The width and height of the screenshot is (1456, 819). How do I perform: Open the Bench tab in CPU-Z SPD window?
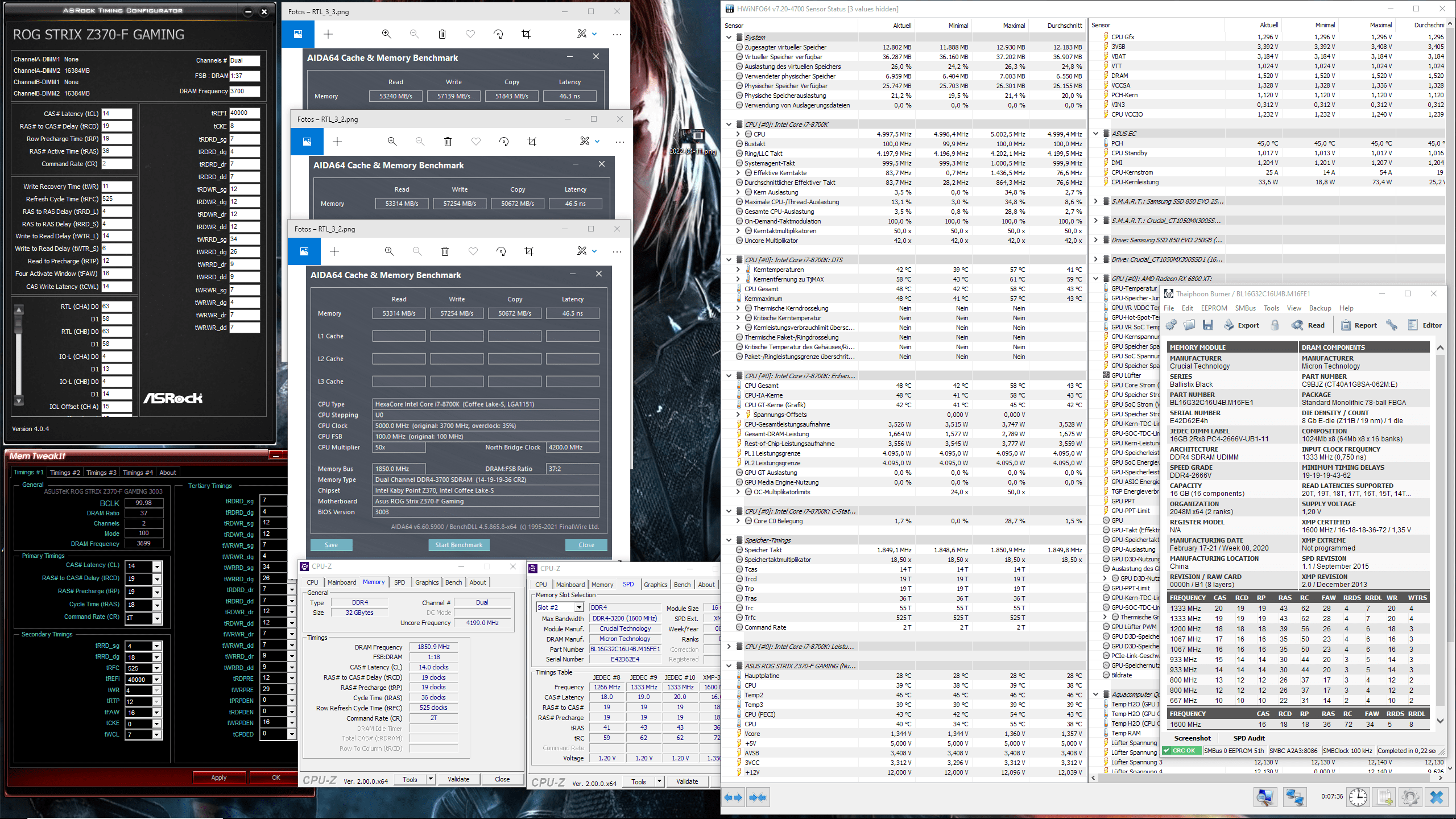pyautogui.click(x=682, y=585)
